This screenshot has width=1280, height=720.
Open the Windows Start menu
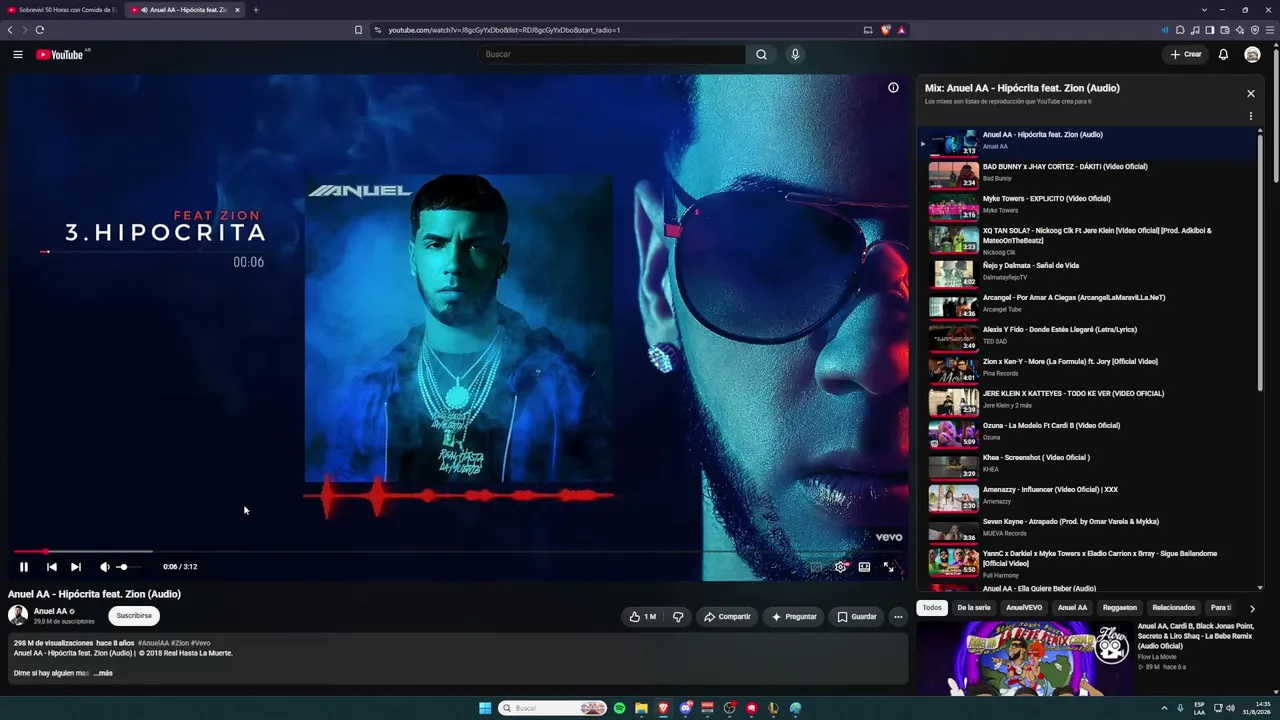[x=485, y=708]
